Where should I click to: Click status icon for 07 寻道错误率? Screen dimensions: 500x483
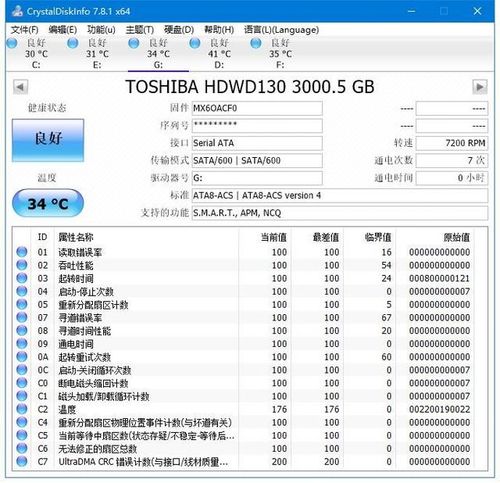(x=22, y=317)
